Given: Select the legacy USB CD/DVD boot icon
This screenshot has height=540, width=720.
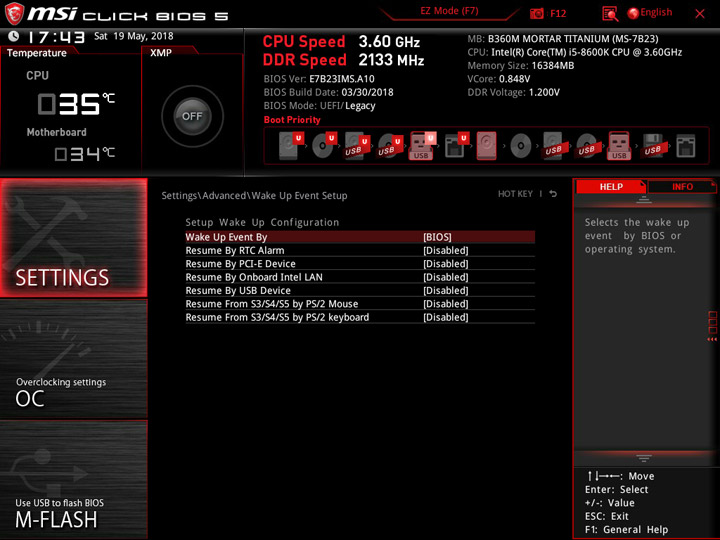Looking at the screenshot, I should pos(586,146).
